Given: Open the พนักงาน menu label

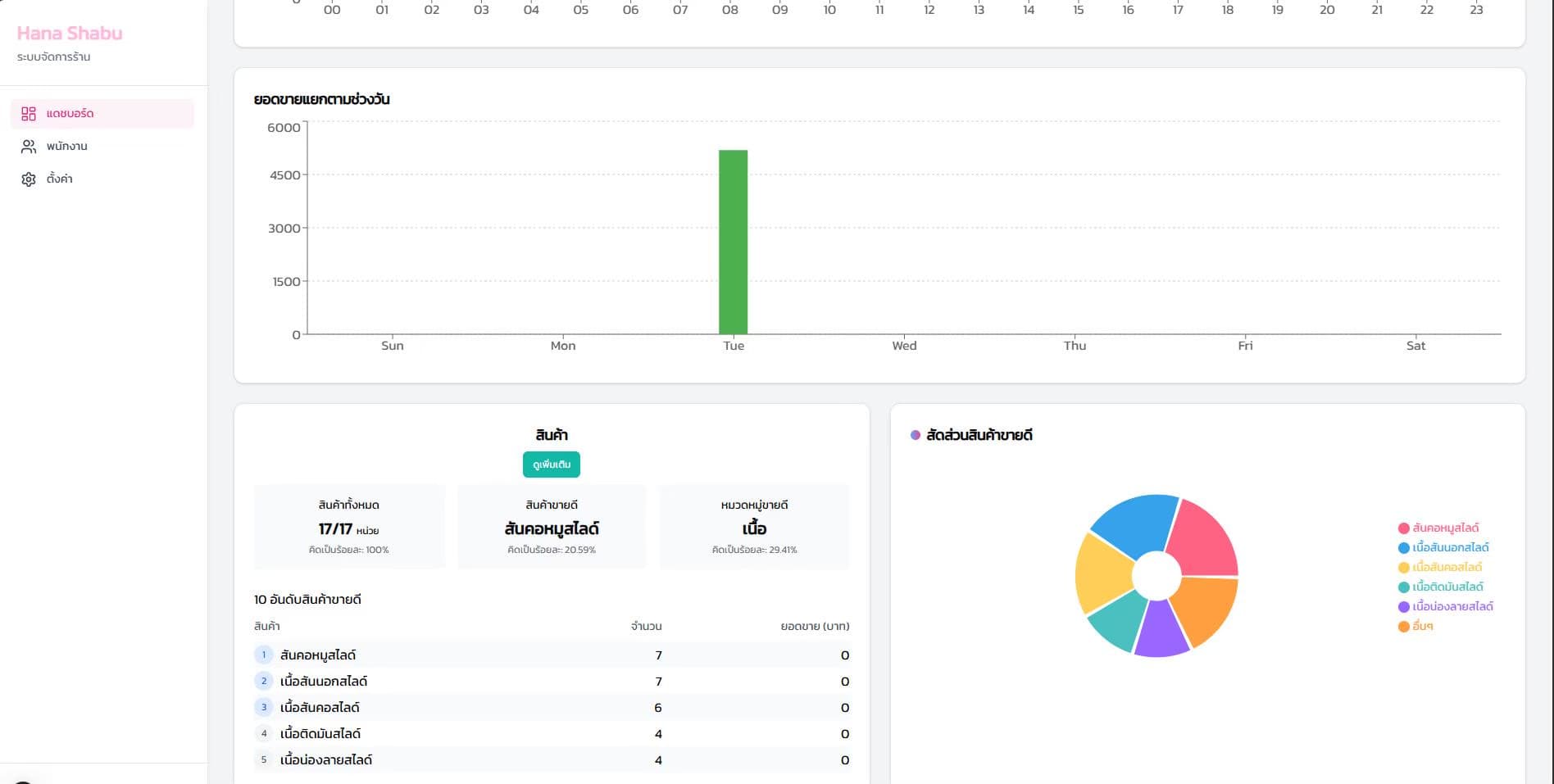Looking at the screenshot, I should click(67, 147).
